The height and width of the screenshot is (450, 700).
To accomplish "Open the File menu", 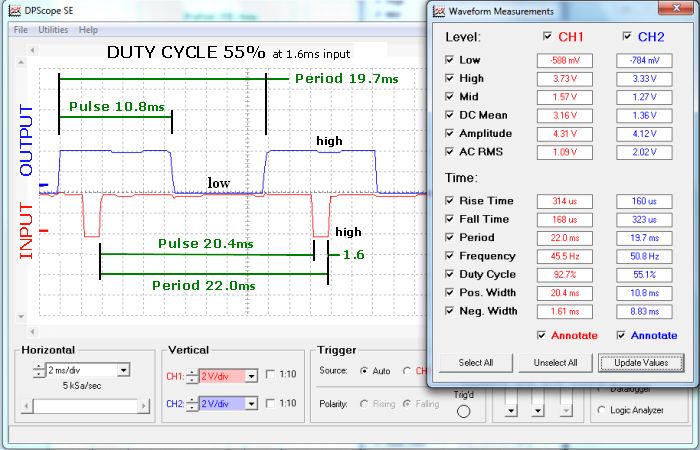I will [21, 30].
